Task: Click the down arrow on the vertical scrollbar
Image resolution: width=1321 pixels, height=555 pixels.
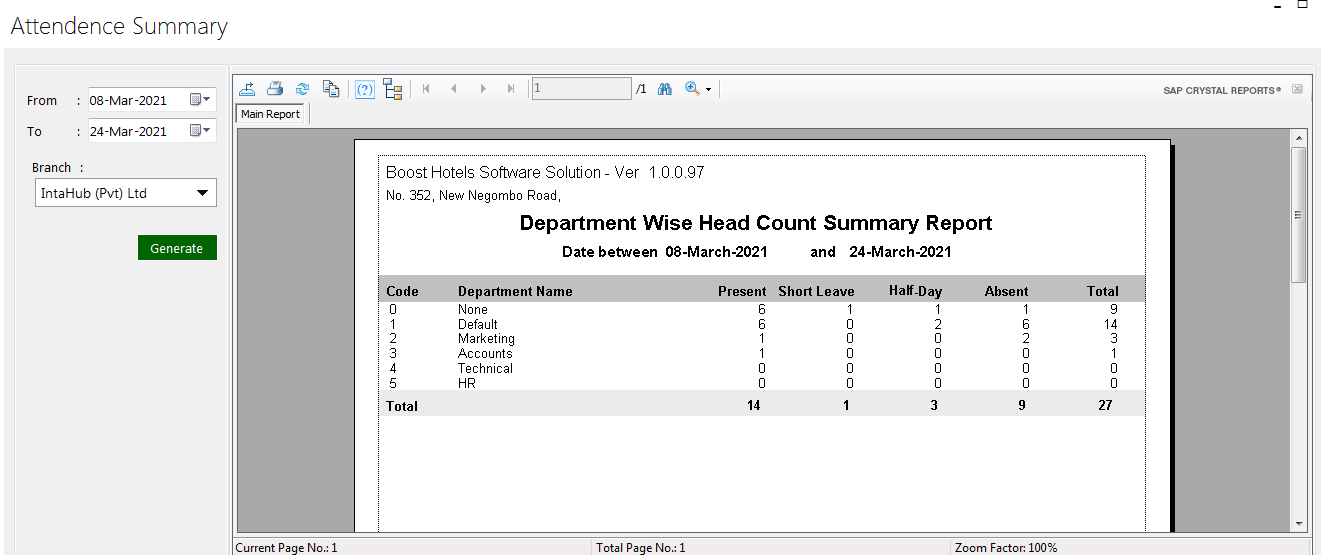Action: coord(1299,523)
